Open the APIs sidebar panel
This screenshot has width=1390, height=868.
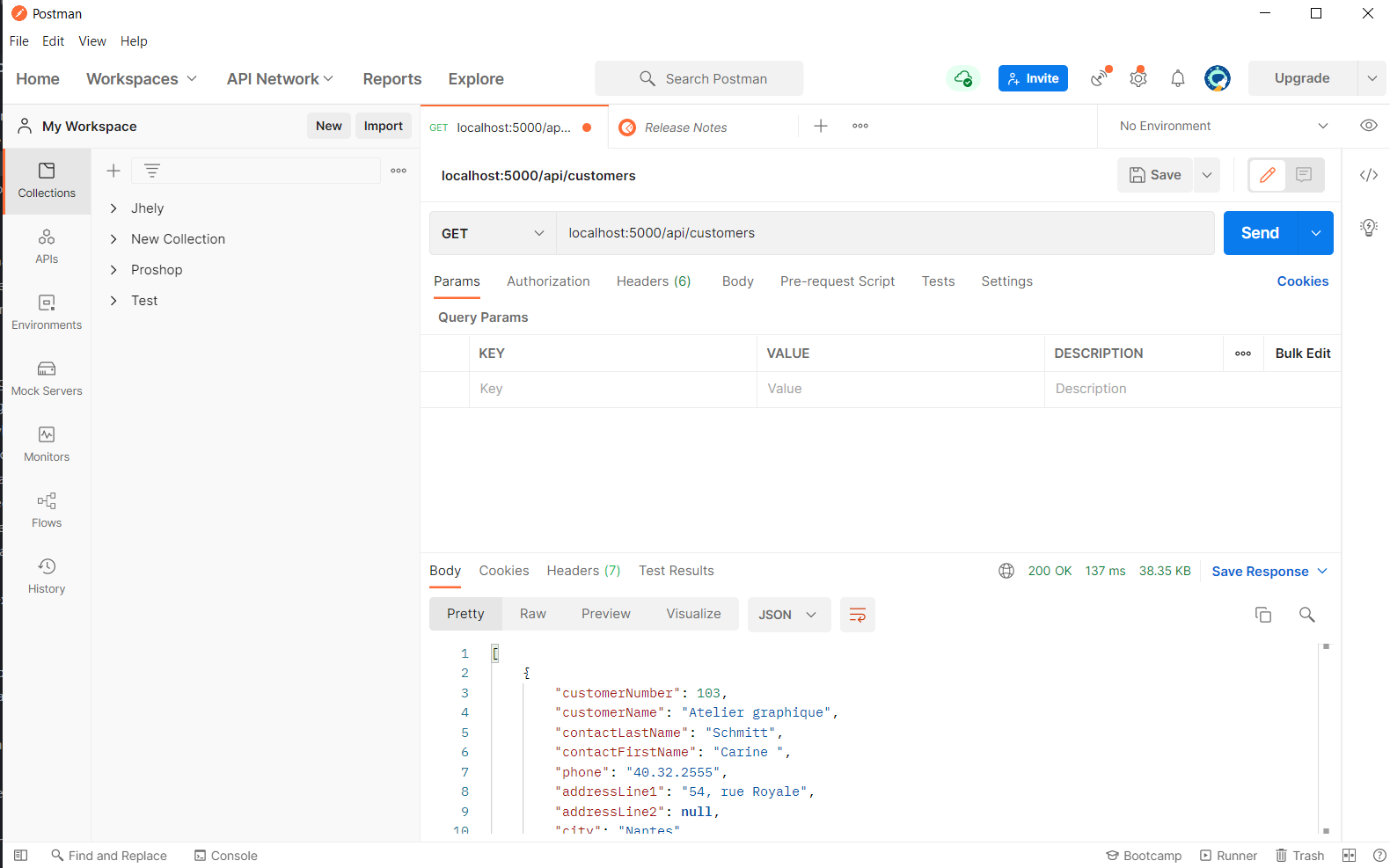47,247
